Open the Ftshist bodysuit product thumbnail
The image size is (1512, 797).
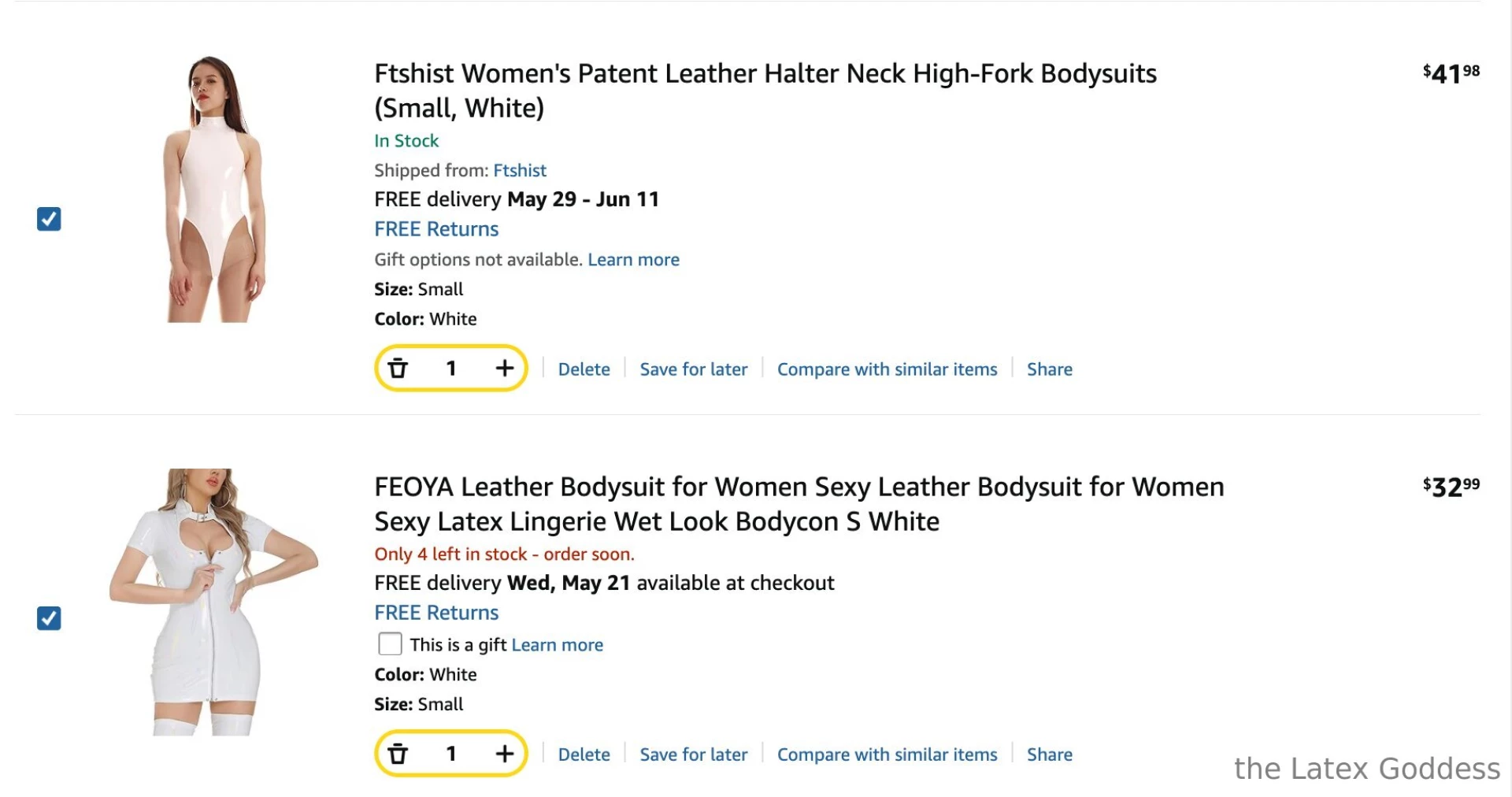[x=213, y=189]
